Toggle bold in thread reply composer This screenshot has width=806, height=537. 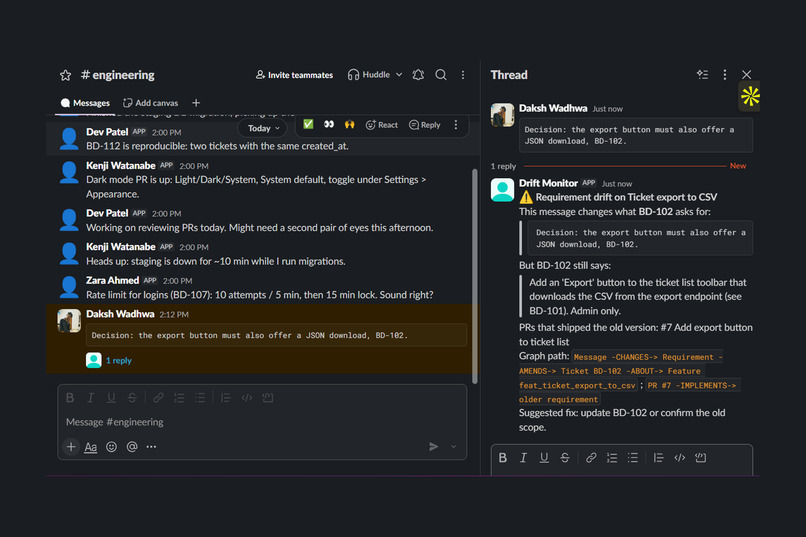coord(503,458)
